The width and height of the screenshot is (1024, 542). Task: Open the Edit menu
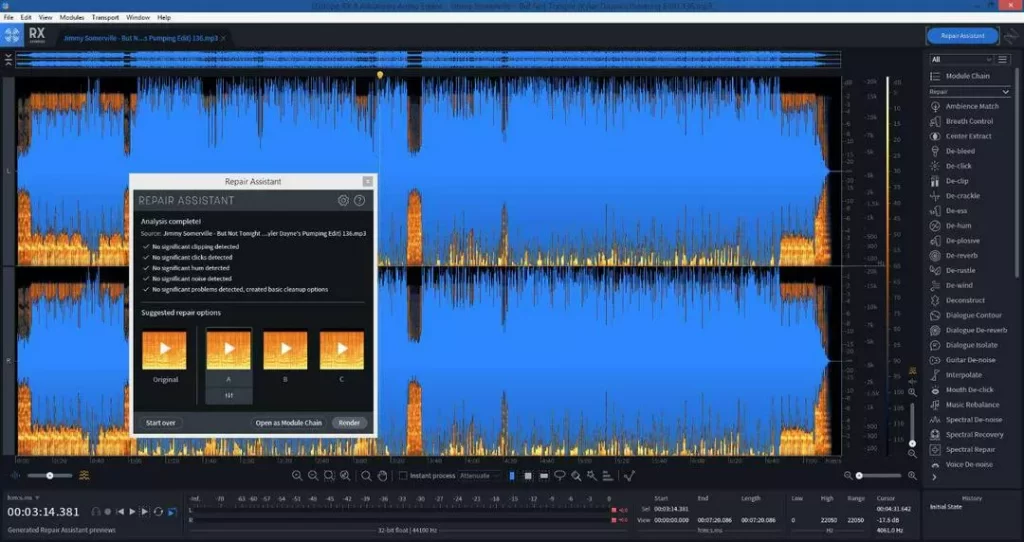26,18
